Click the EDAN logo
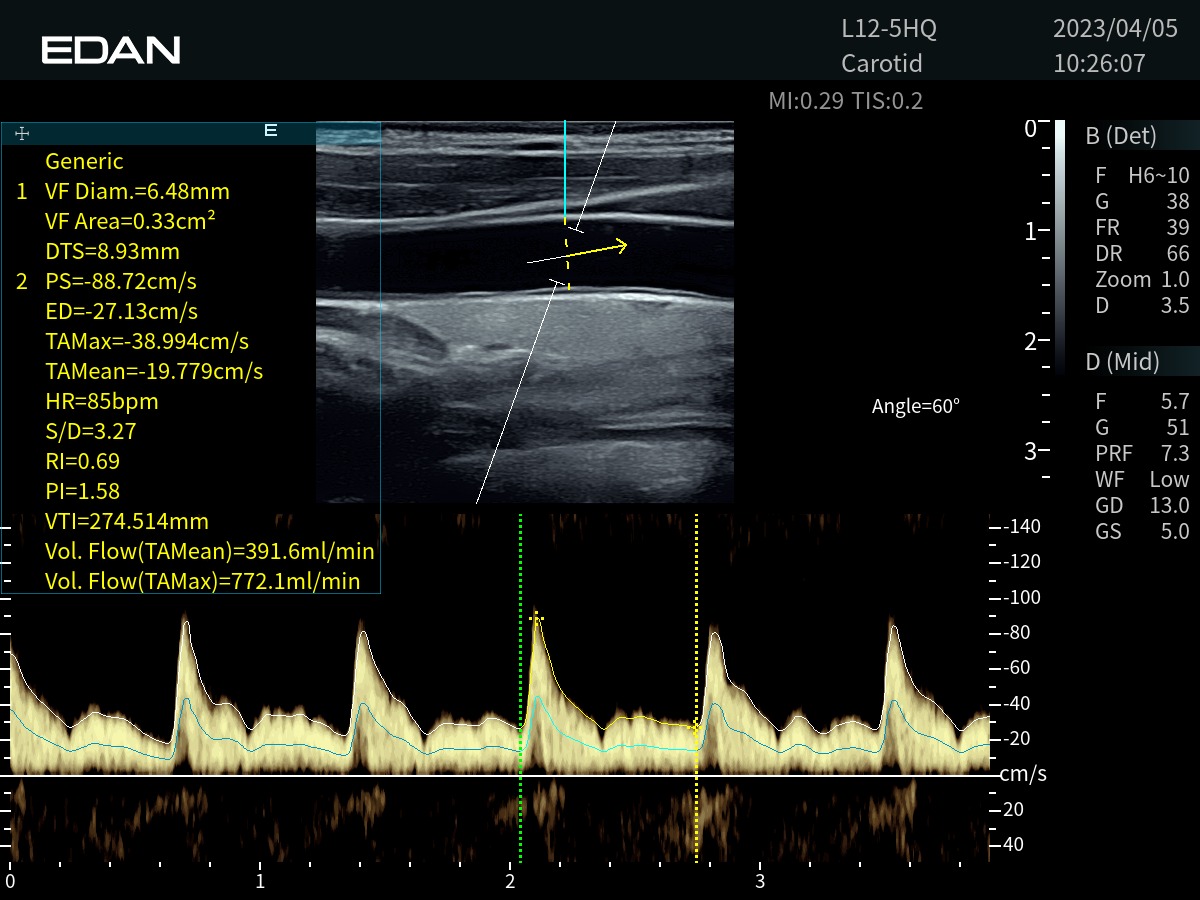 click(x=111, y=51)
